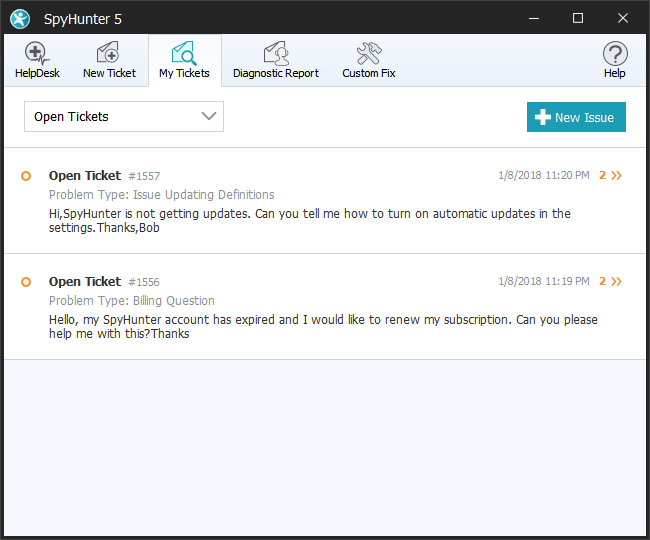Click the SpyHunter logo in title bar

(20, 18)
